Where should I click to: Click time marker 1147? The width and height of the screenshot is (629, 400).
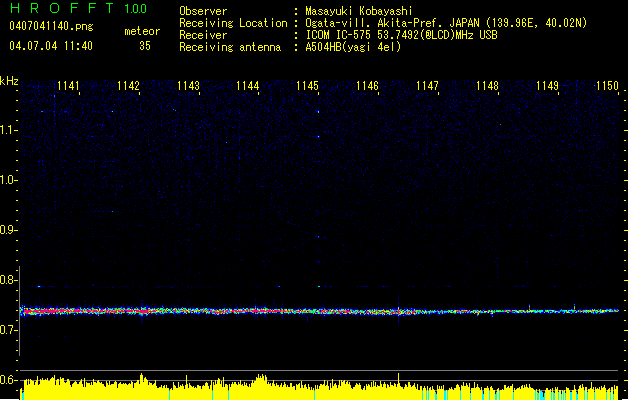coord(427,86)
